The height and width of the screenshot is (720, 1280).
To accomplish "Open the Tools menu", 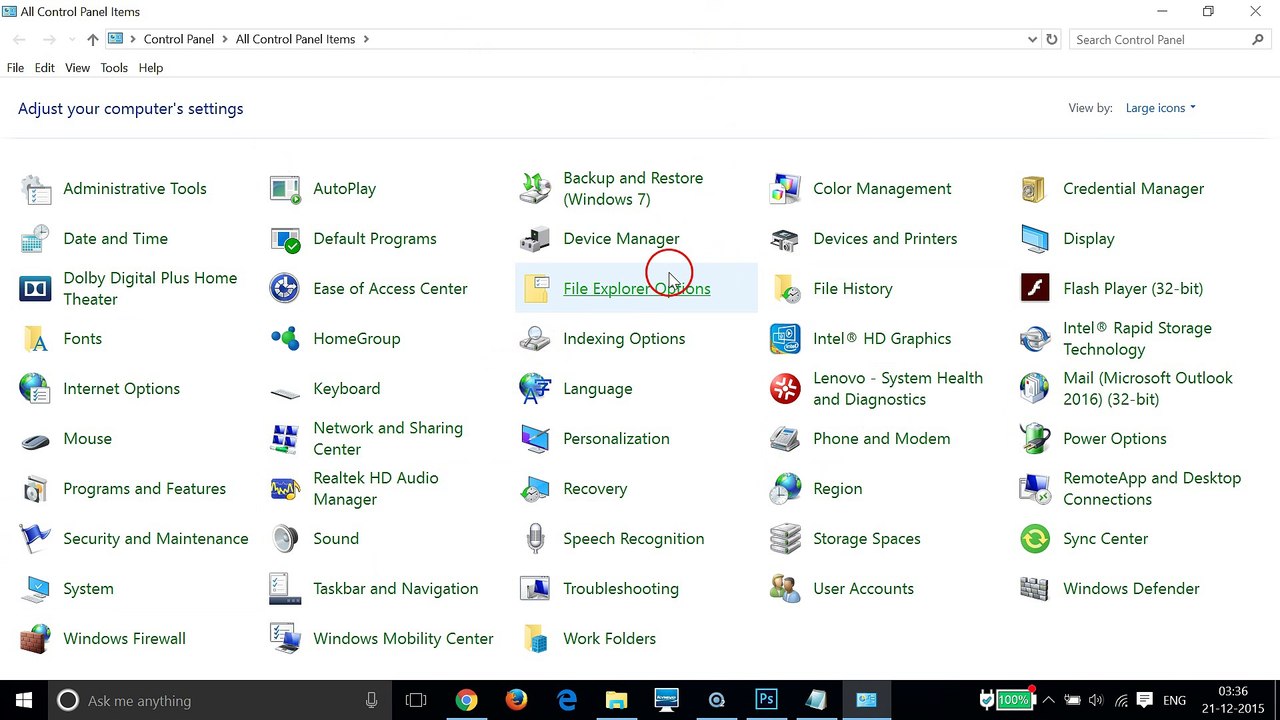I will (114, 68).
